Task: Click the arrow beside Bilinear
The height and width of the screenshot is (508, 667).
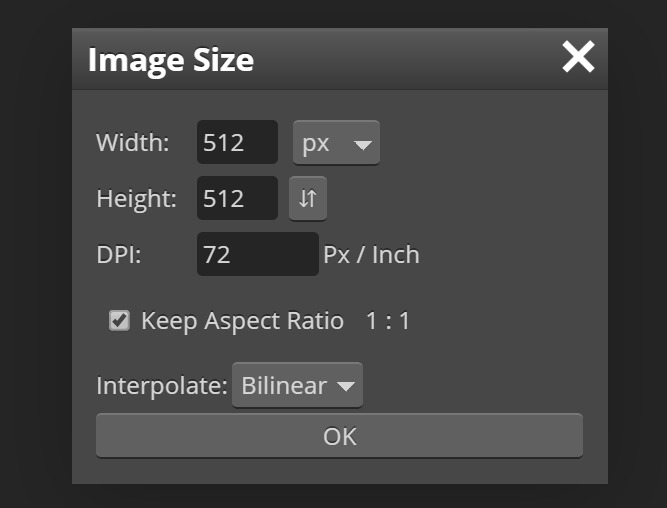Action: (345, 386)
